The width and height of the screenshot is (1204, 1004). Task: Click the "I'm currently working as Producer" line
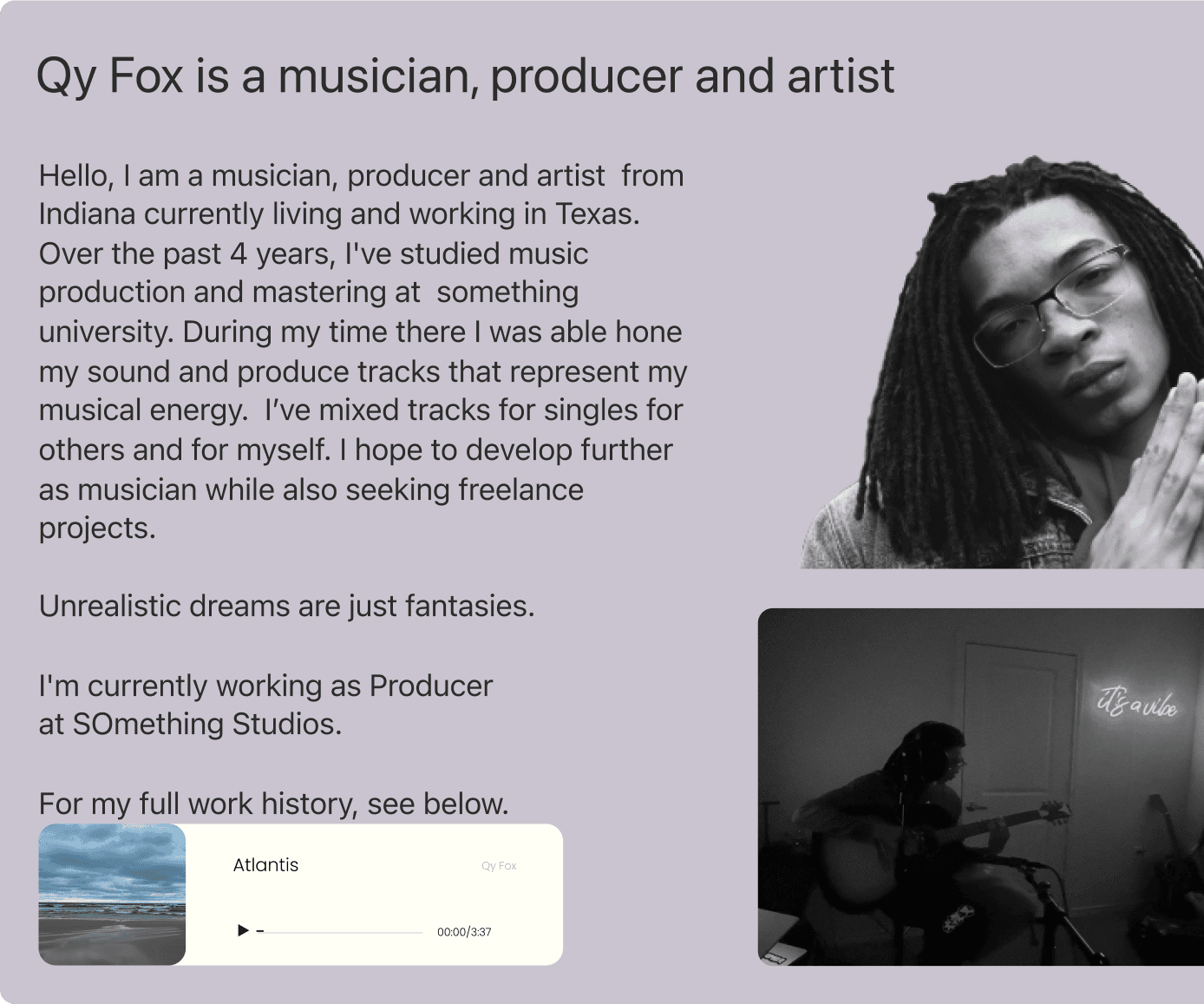click(265, 686)
